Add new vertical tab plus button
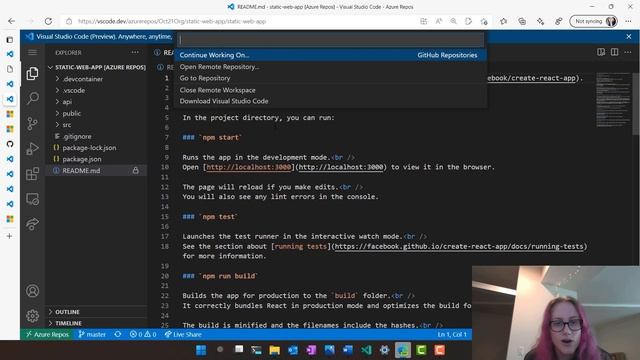640x360 pixels. (10, 236)
